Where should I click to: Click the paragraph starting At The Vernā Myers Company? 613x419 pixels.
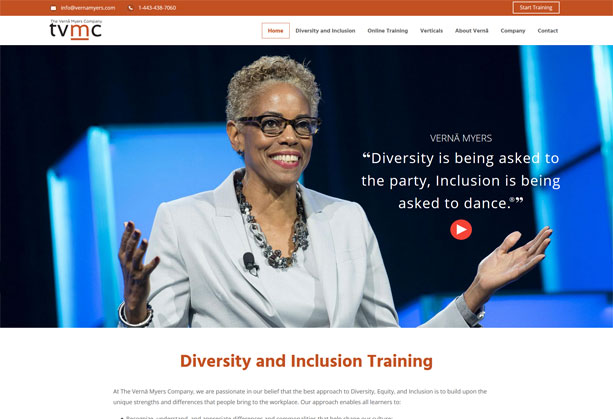click(300, 396)
